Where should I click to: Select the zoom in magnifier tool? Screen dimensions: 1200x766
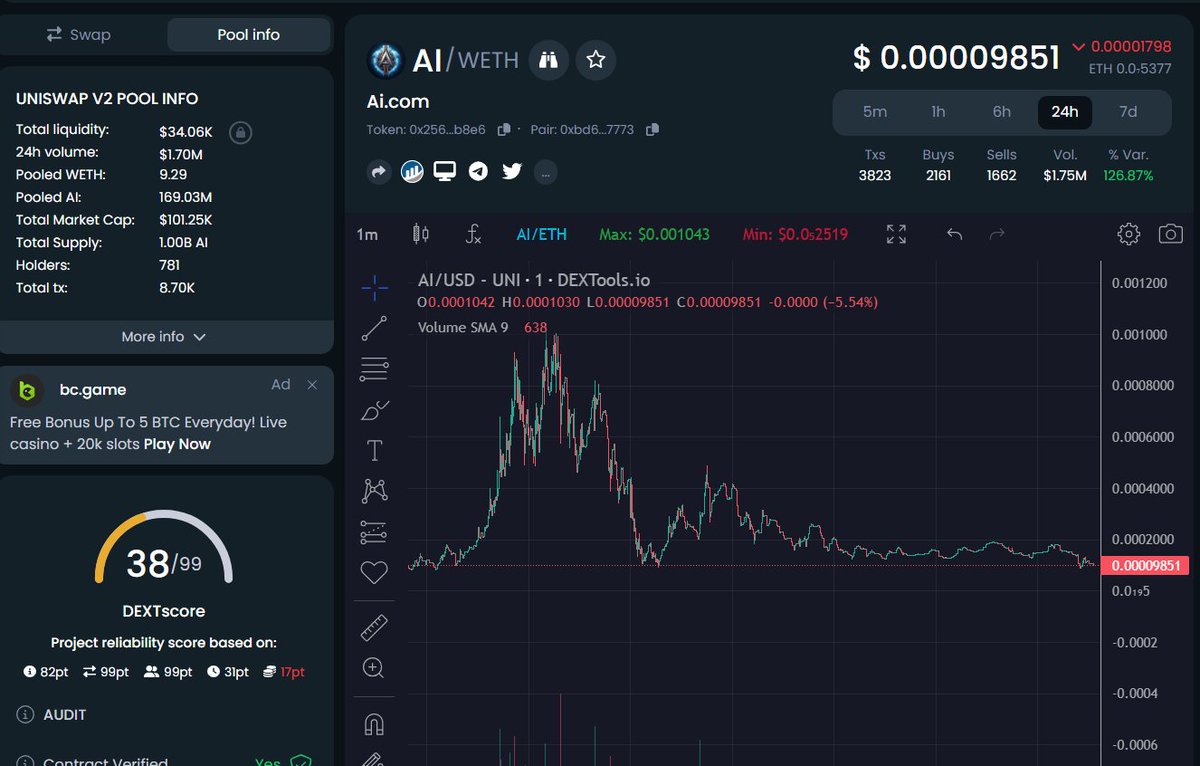pyautogui.click(x=374, y=668)
